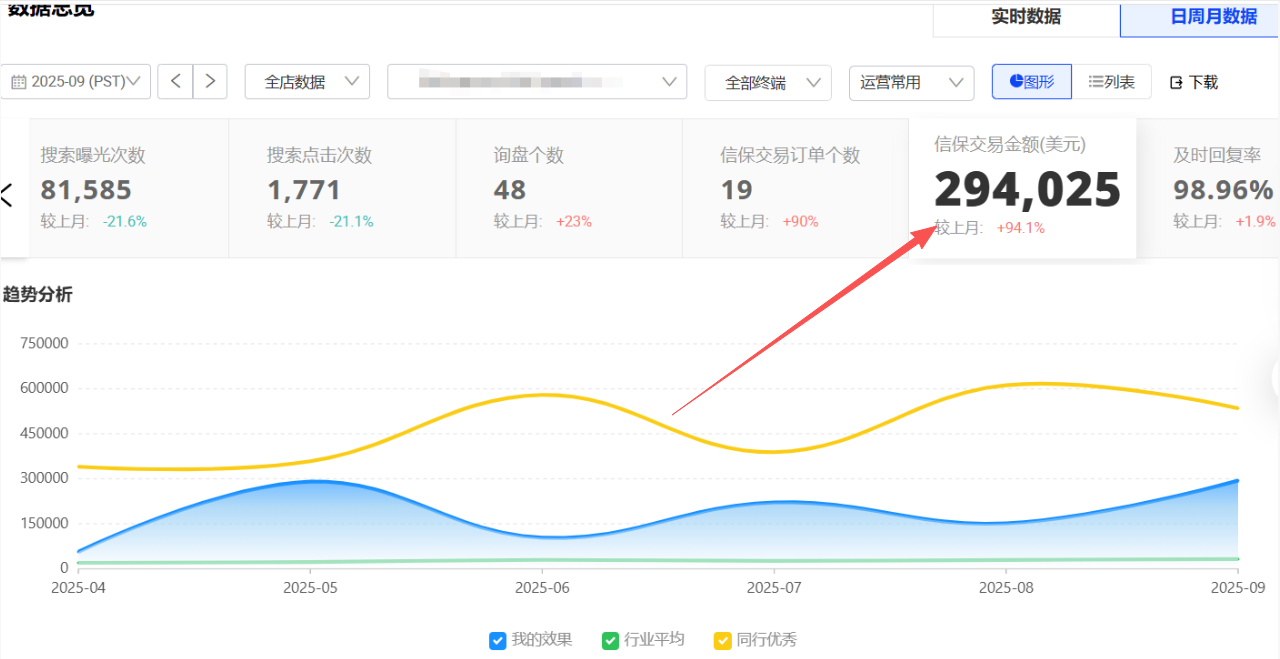Toggle the 我的效果 legend checkbox
This screenshot has width=1280, height=659.
point(497,640)
